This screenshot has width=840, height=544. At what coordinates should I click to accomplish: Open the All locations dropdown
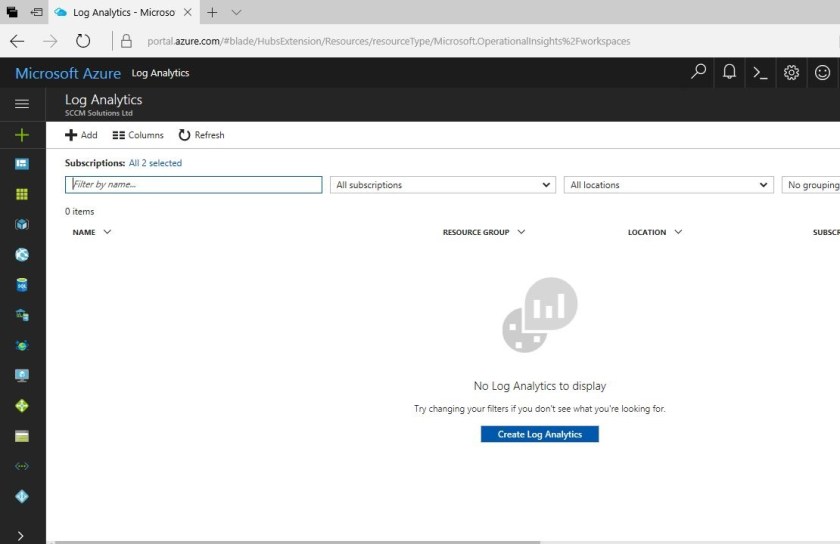(x=668, y=185)
